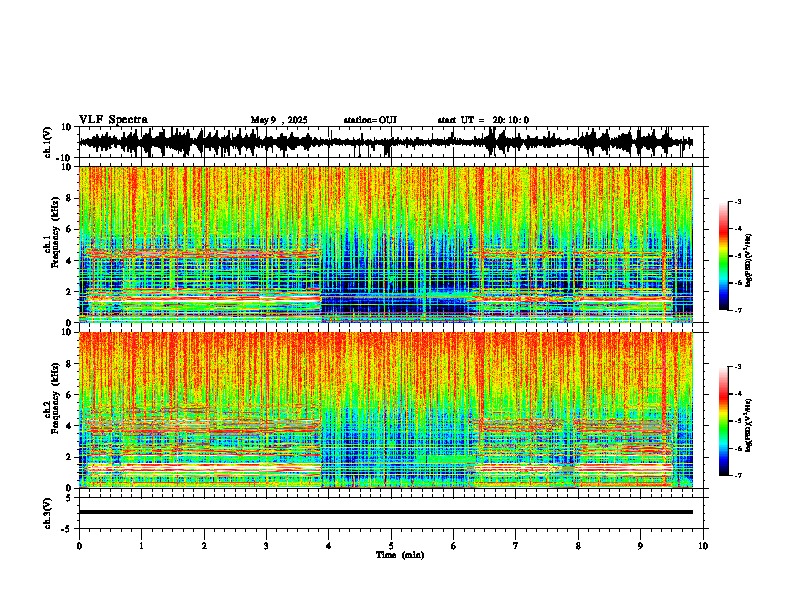Image resolution: width=792 pixels, height=612 pixels.
Task: Click time axis tick label "6" at the bottom
Action: pyautogui.click(x=453, y=546)
